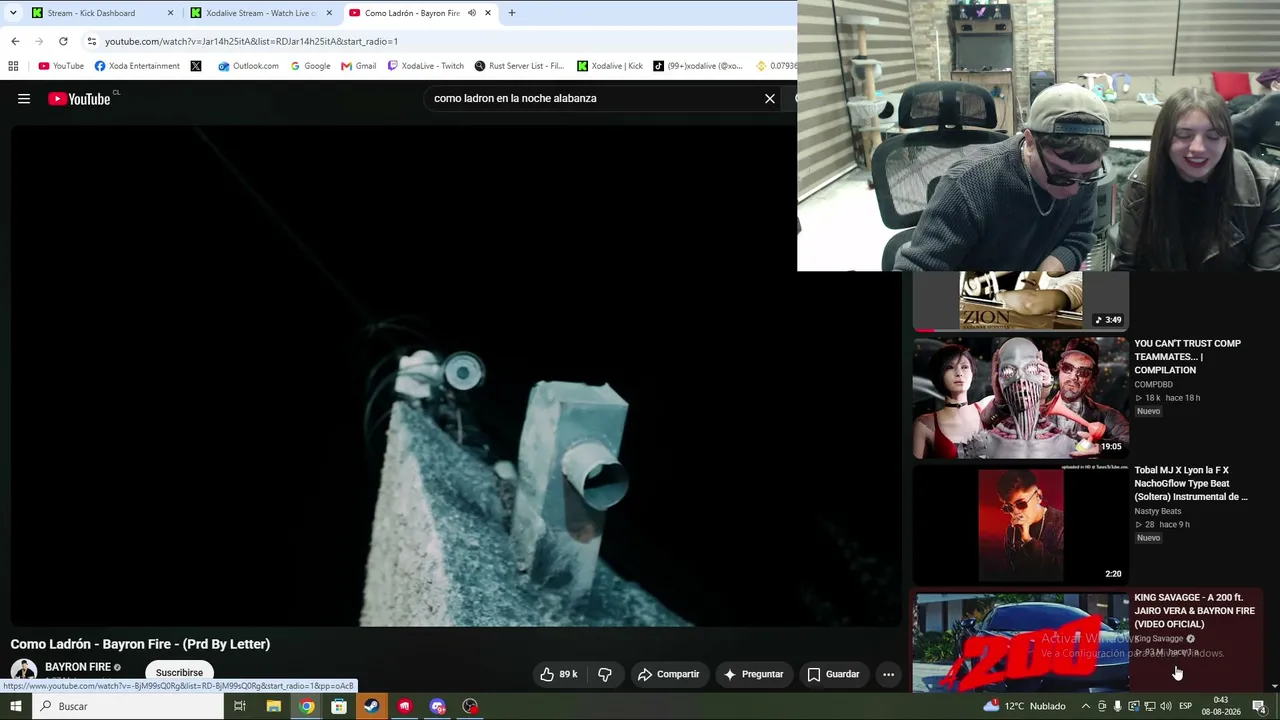Switch the ESP input language indicator
Viewport: 1280px width, 720px height.
pyautogui.click(x=1185, y=706)
